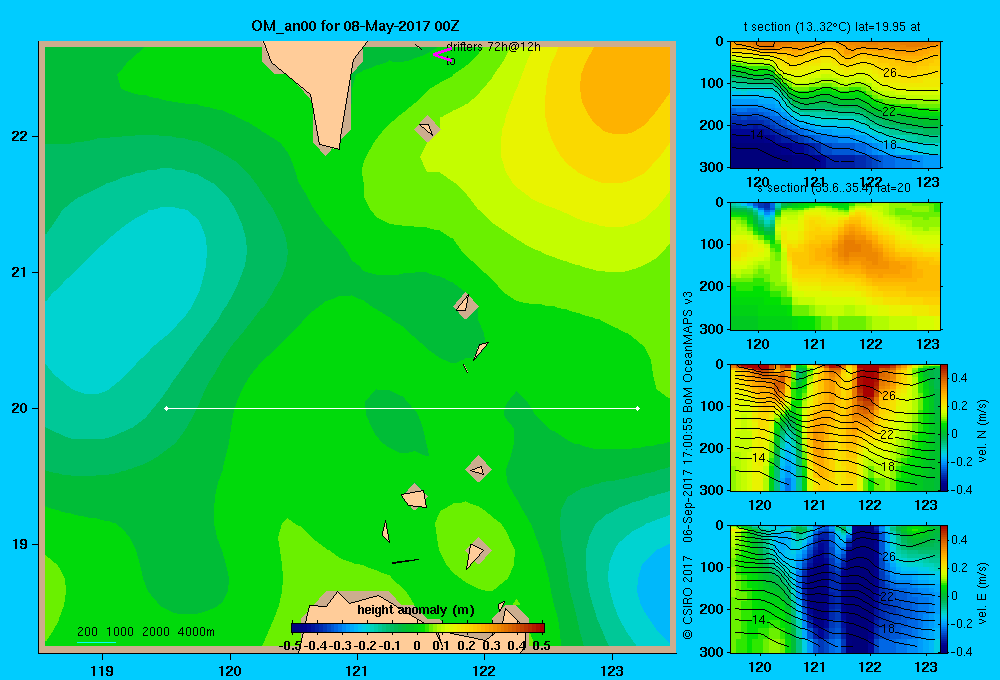This screenshot has height=680, width=1000.
Task: Click the "vel. E (m/s)" axis label
Action: [982, 593]
